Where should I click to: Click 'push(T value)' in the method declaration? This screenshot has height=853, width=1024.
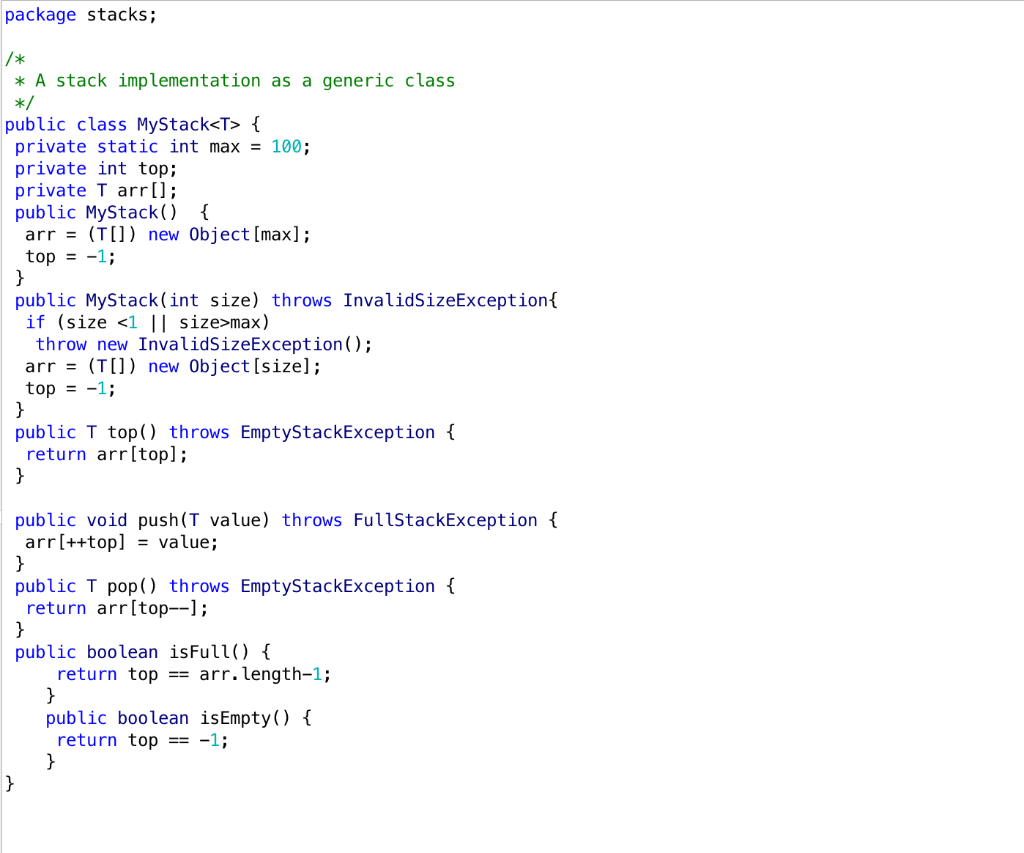[x=203, y=521]
